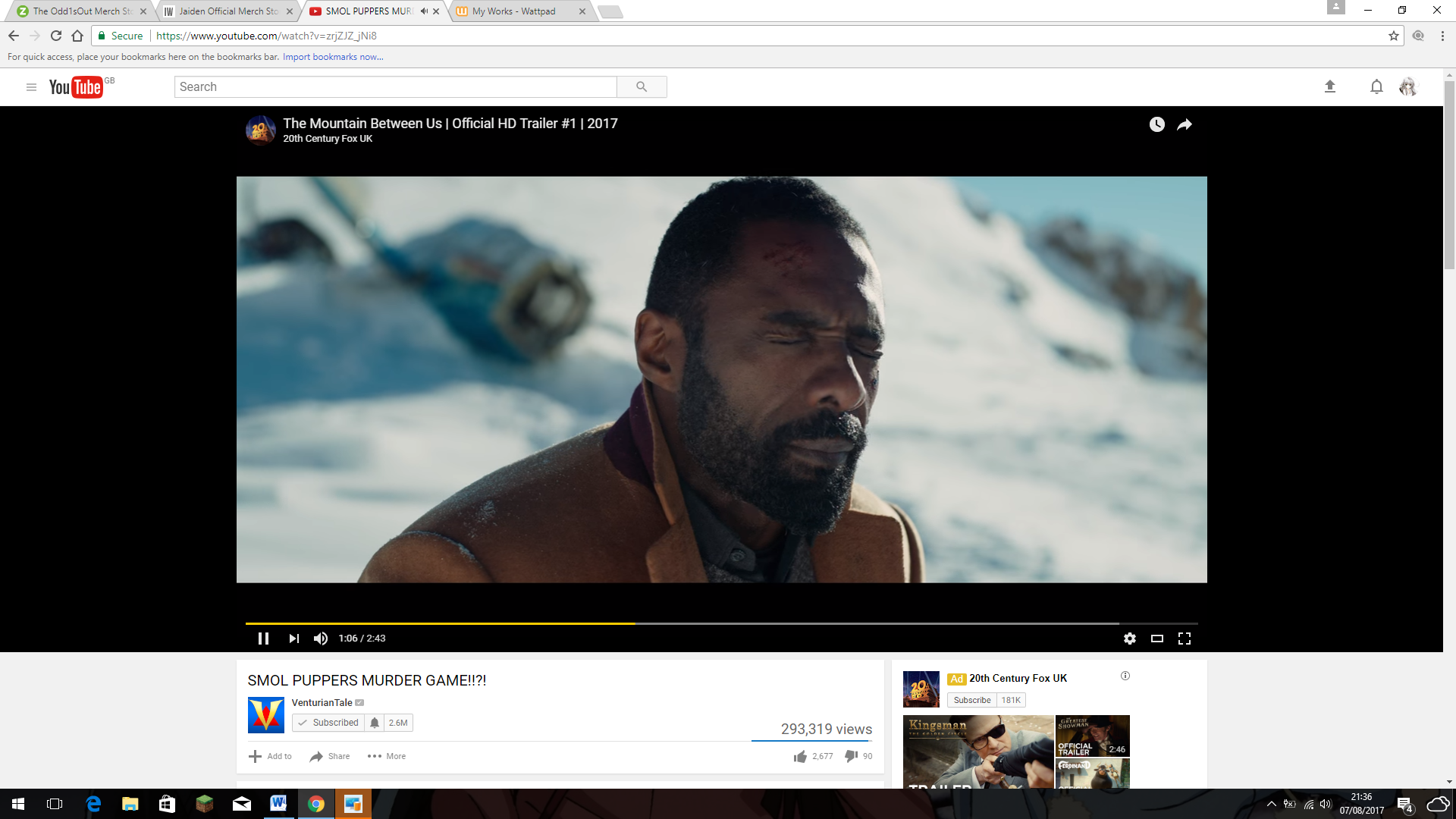The height and width of the screenshot is (819, 1456).
Task: Click Share below the video title
Action: (x=329, y=756)
